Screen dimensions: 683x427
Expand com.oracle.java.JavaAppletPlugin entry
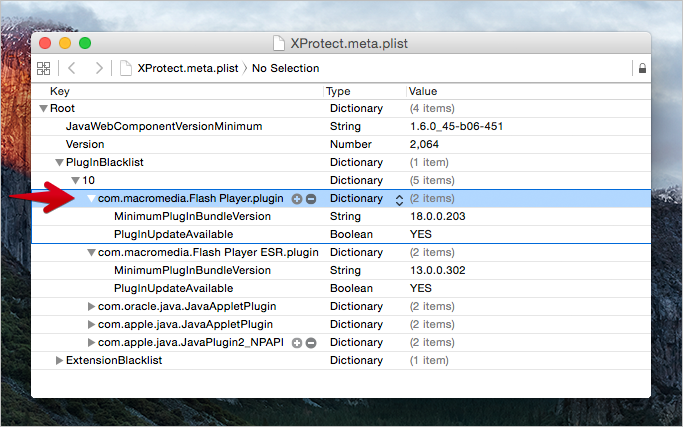(91, 306)
